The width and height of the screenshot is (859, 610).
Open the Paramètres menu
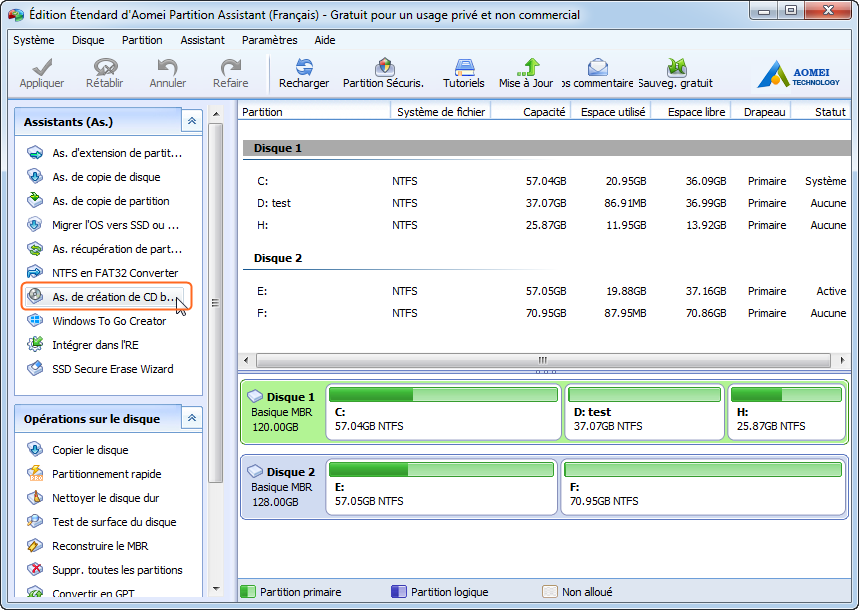point(270,40)
